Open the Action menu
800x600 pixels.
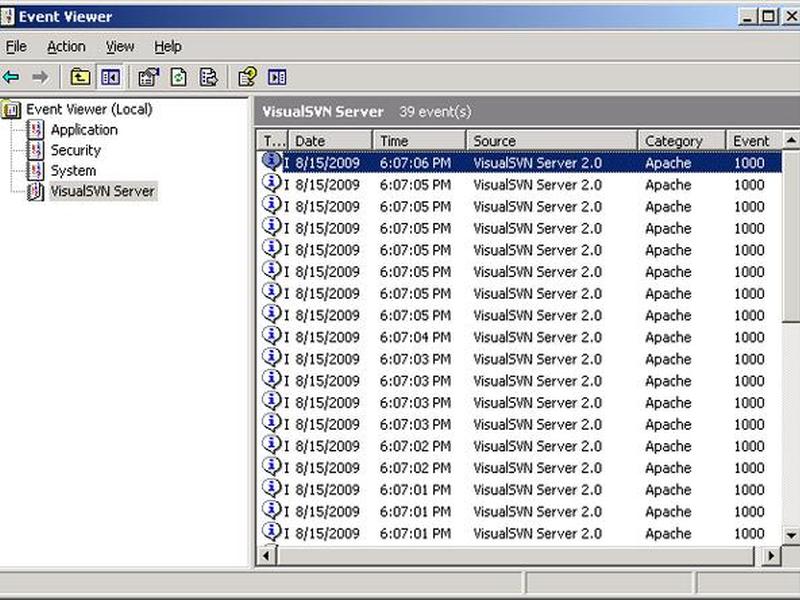[x=66, y=46]
